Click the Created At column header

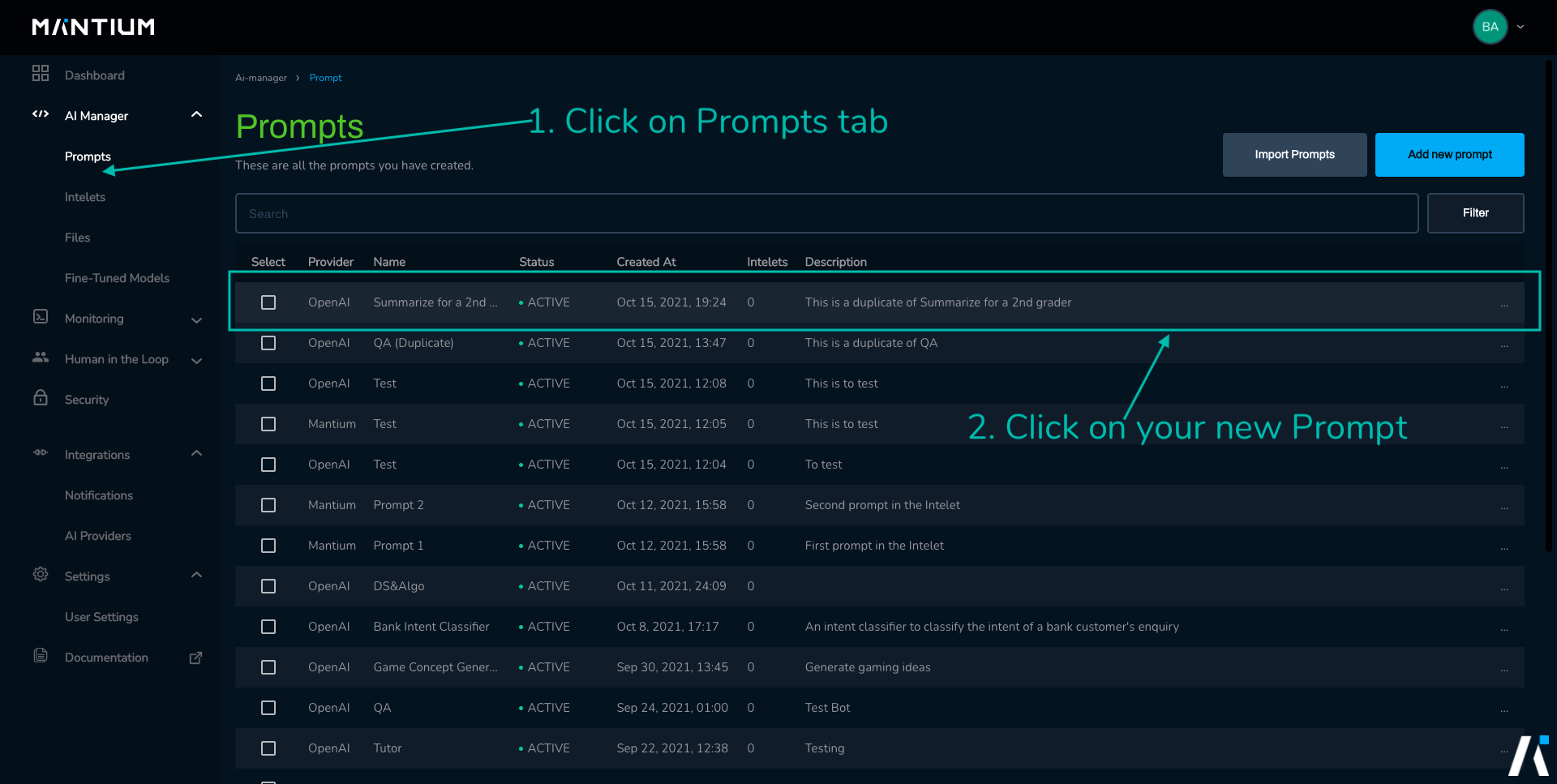[x=646, y=262]
